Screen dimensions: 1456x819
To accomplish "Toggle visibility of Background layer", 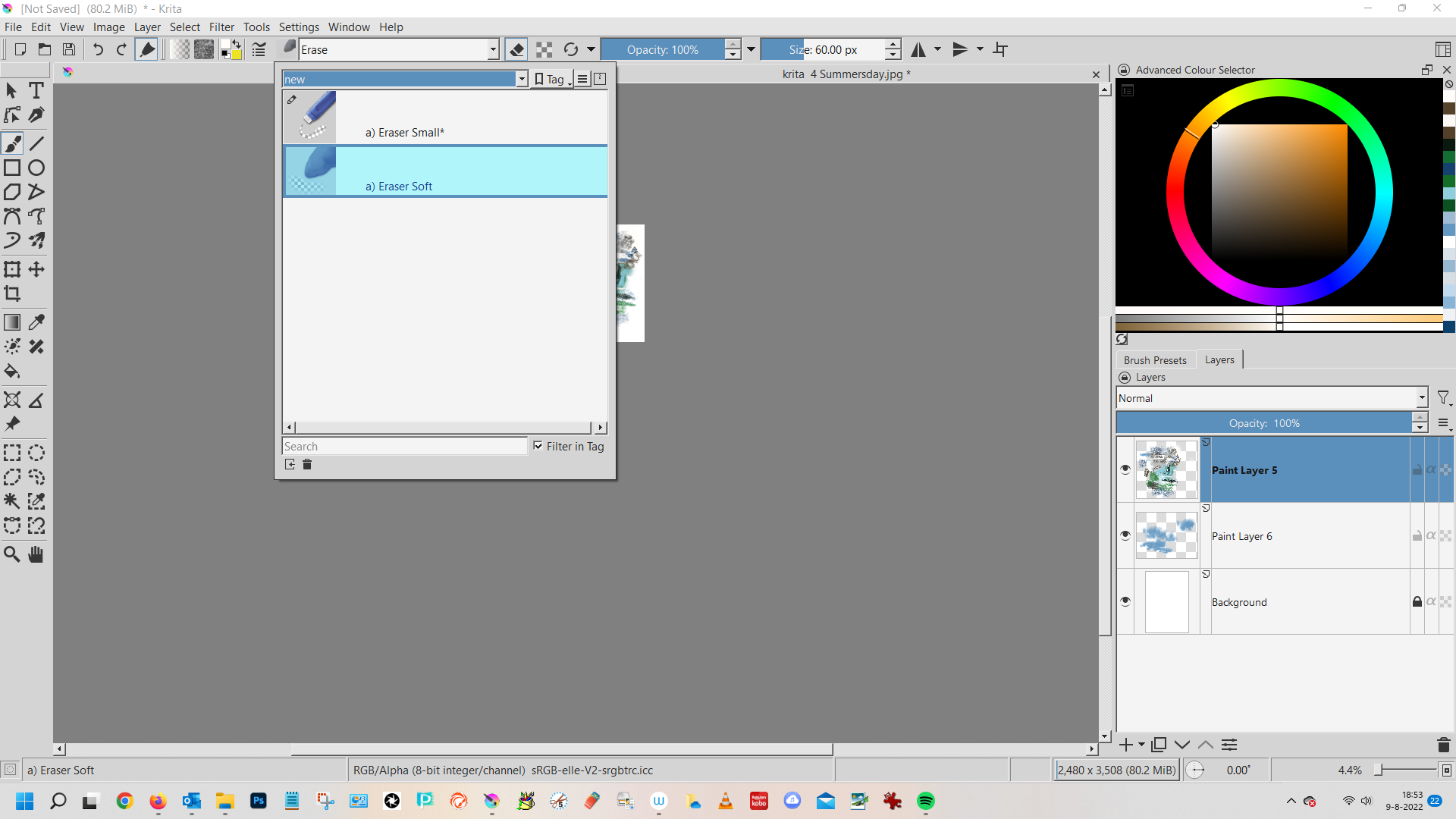I will 1125,601.
